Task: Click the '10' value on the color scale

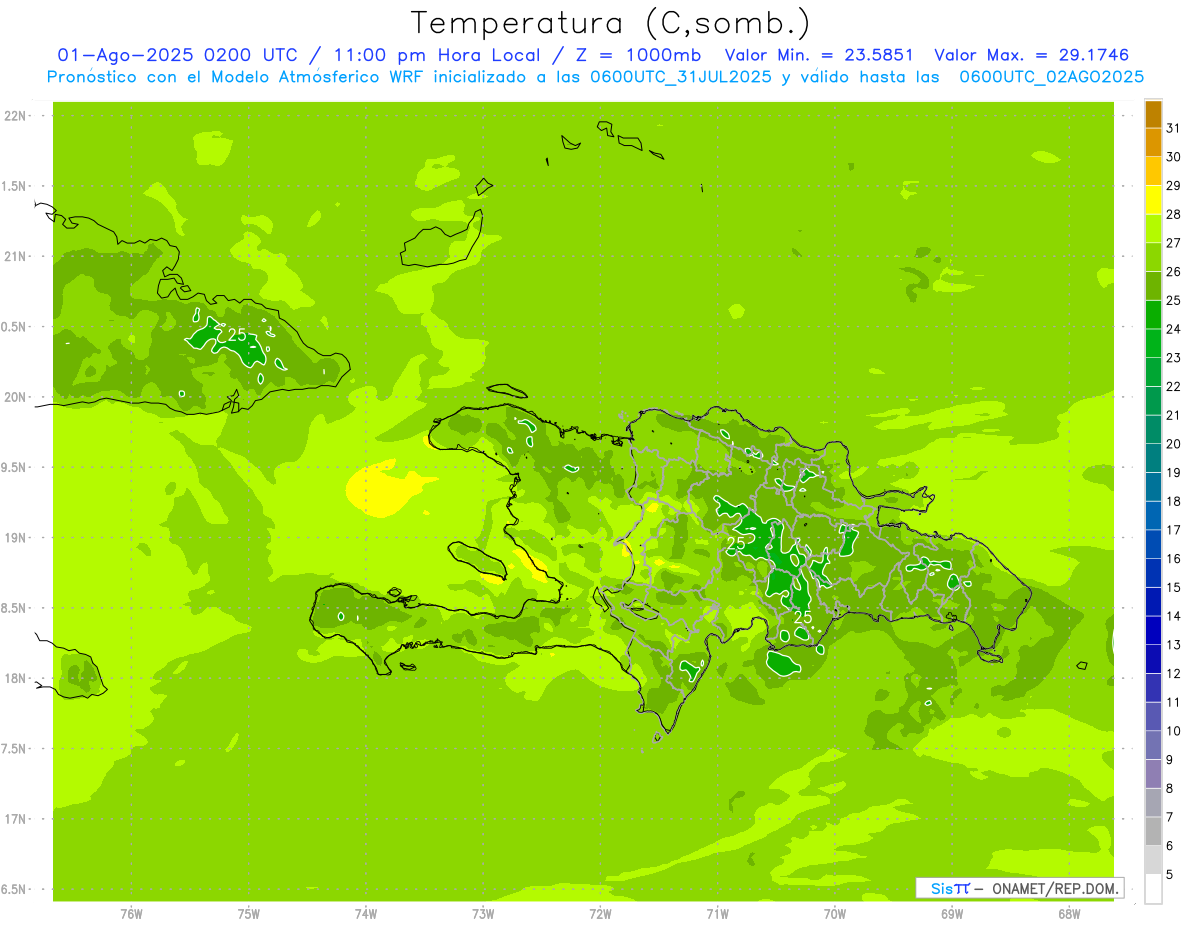Action: (x=1173, y=731)
